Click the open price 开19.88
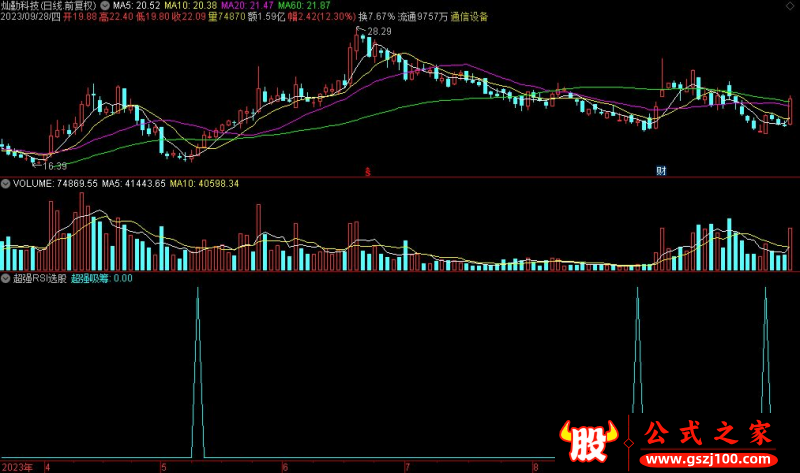This screenshot has height=473, width=800. [x=80, y=17]
